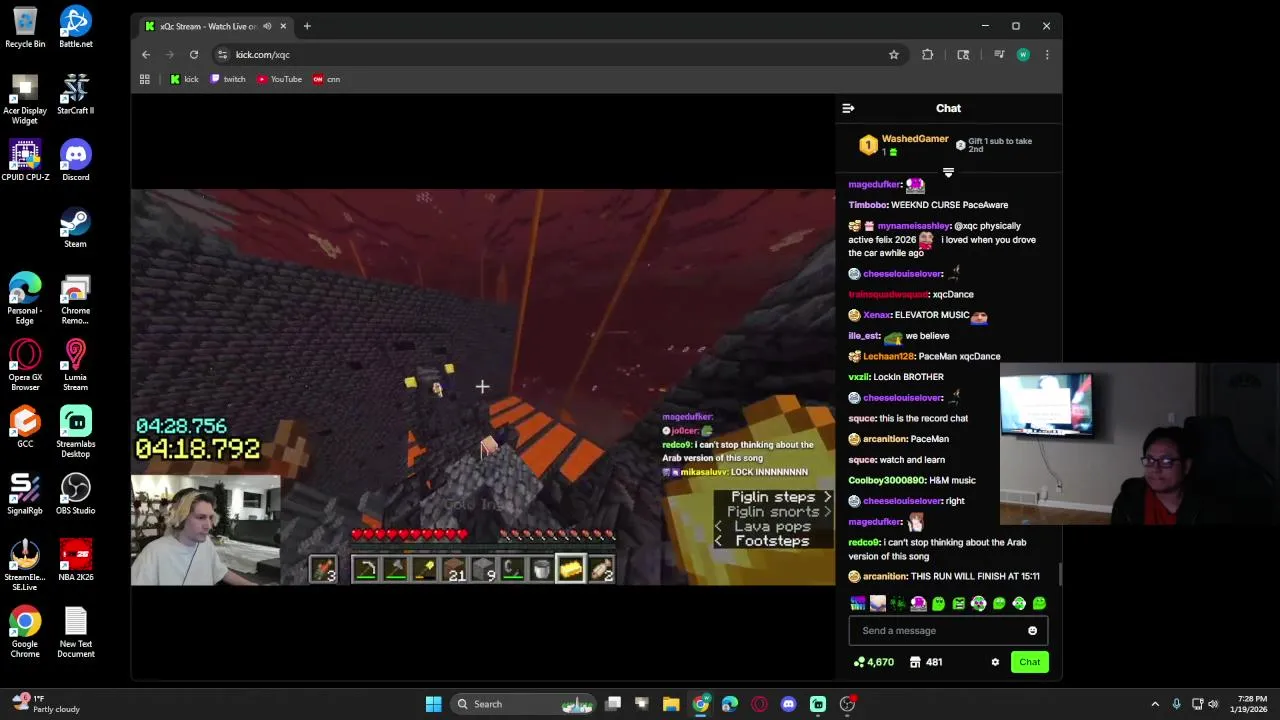Open the Windows Start menu
The height and width of the screenshot is (720, 1280).
point(433,704)
